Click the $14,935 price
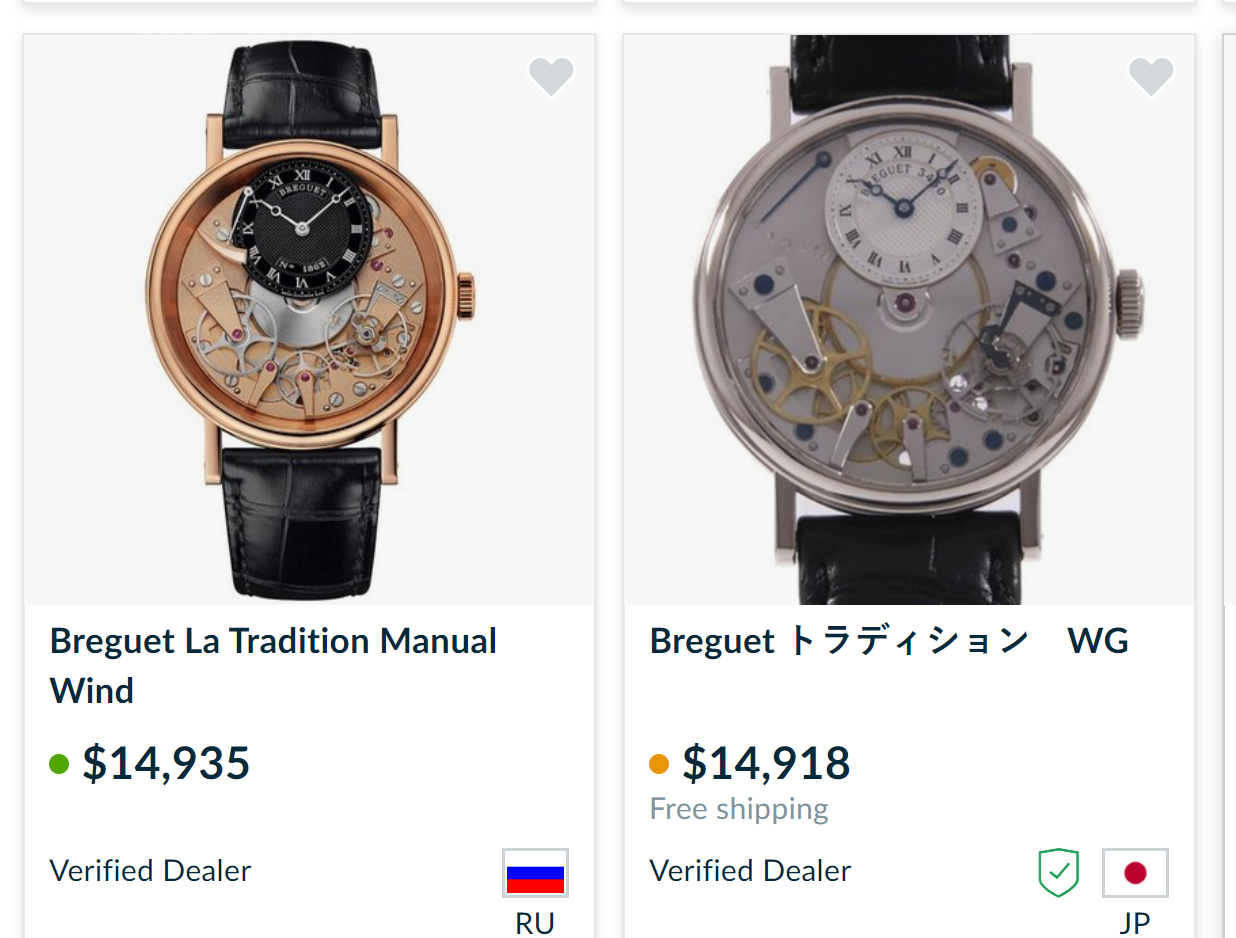The image size is (1236, 938). tap(166, 763)
